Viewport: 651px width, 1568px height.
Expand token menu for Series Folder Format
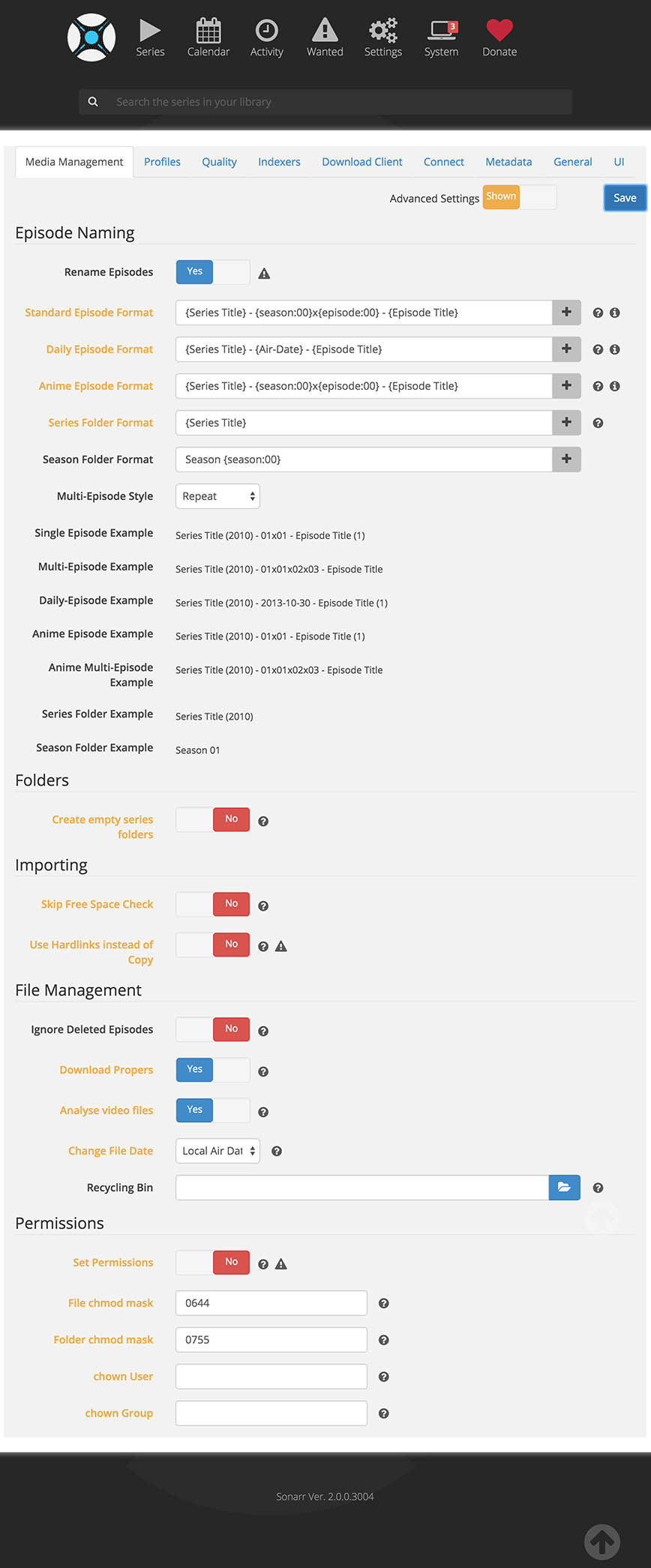pyautogui.click(x=566, y=423)
